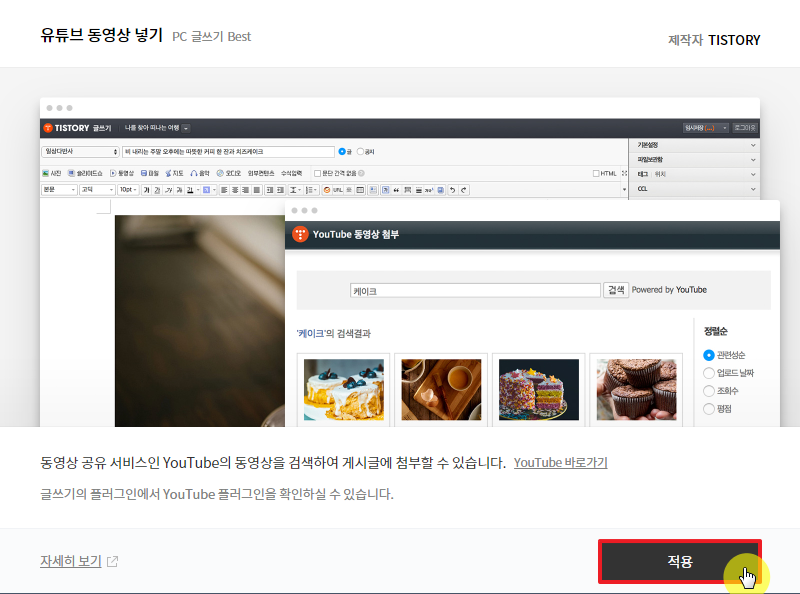Open the line spacing dropdown
The image size is (800, 594).
(295, 190)
